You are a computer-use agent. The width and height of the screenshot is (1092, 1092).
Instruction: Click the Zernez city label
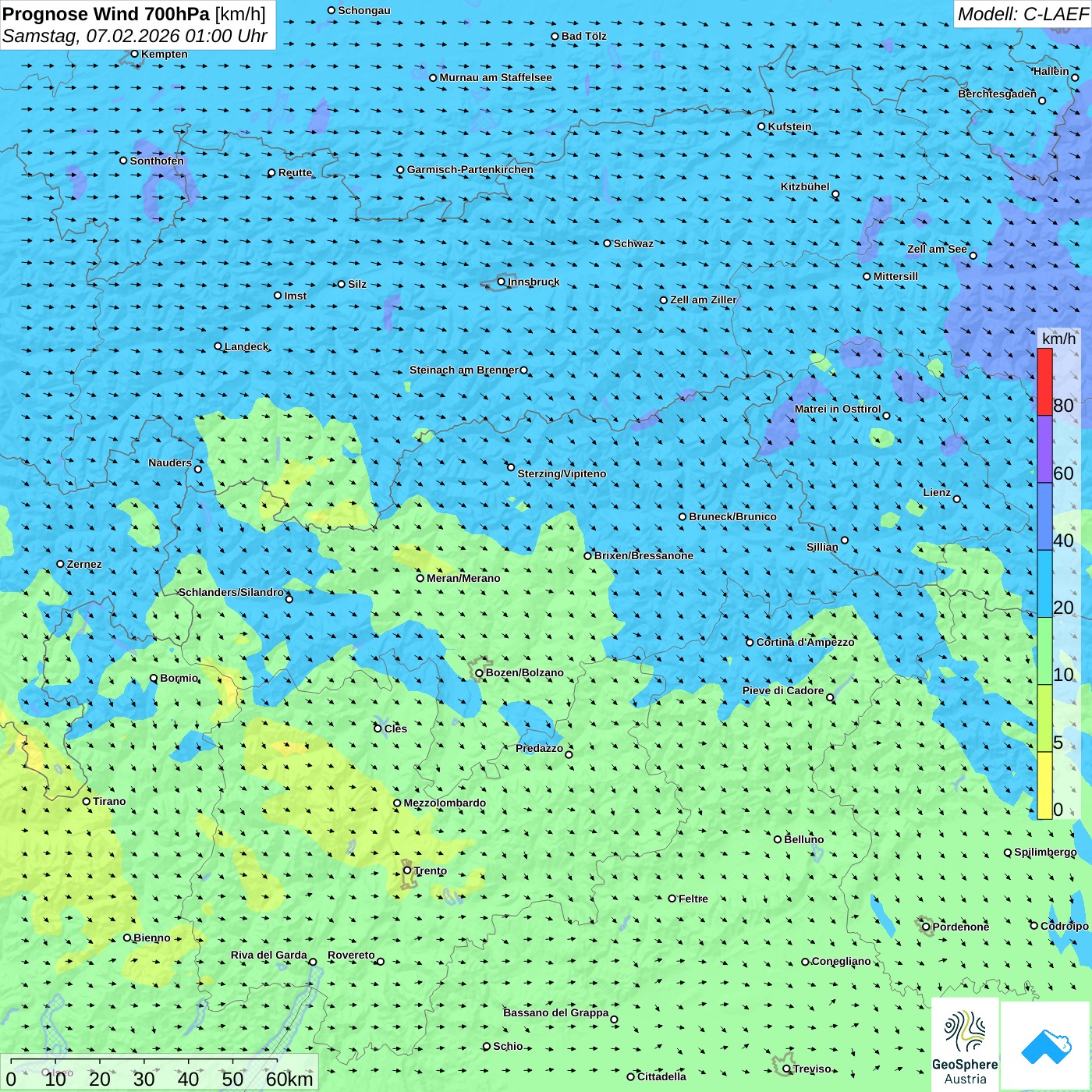tap(84, 564)
